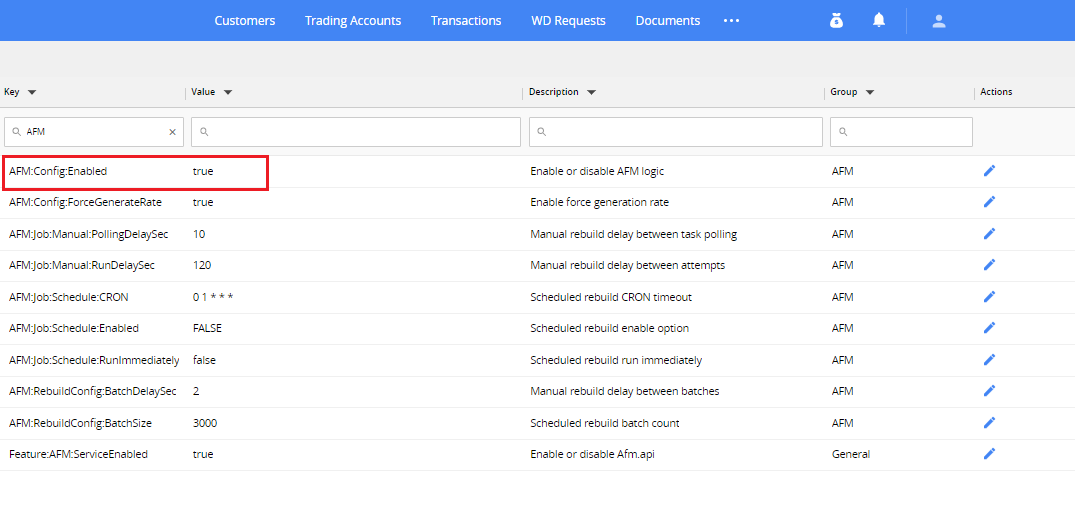Select the AFM:Job:Manual:RunDelaySec key cell
This screenshot has width=1075, height=529.
pos(82,265)
